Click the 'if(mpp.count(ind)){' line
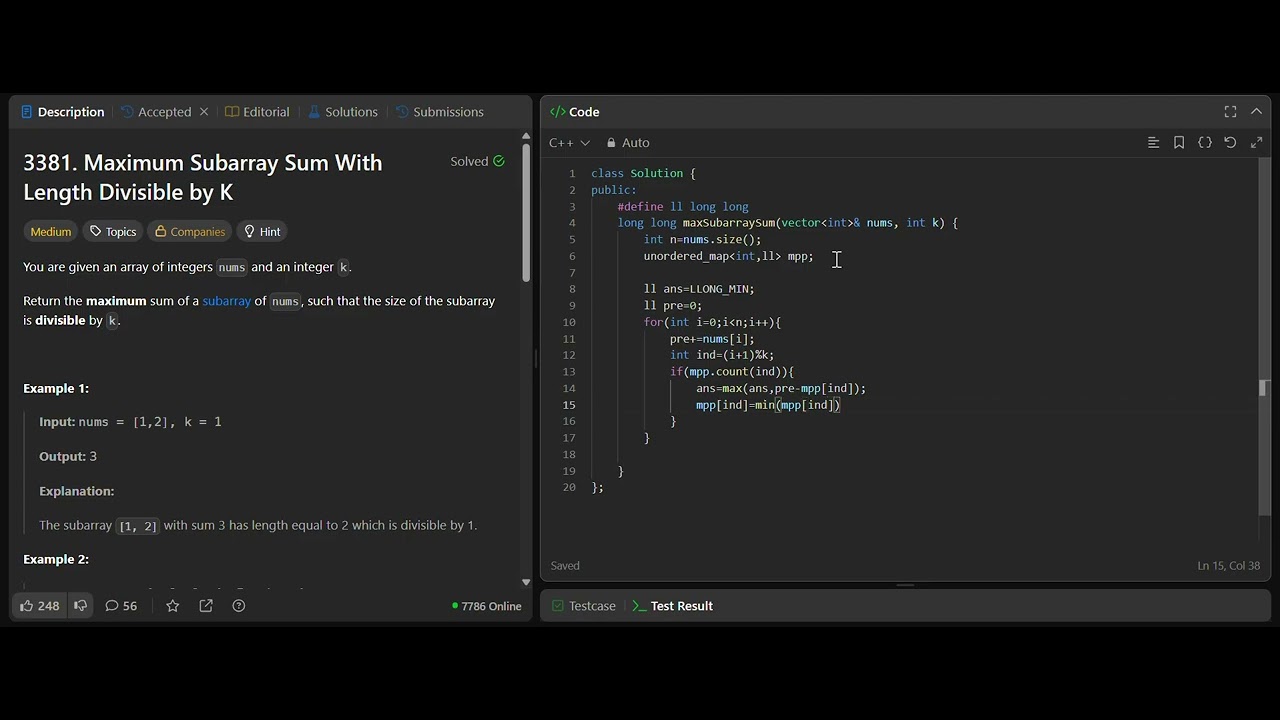The image size is (1280, 720). click(x=732, y=372)
